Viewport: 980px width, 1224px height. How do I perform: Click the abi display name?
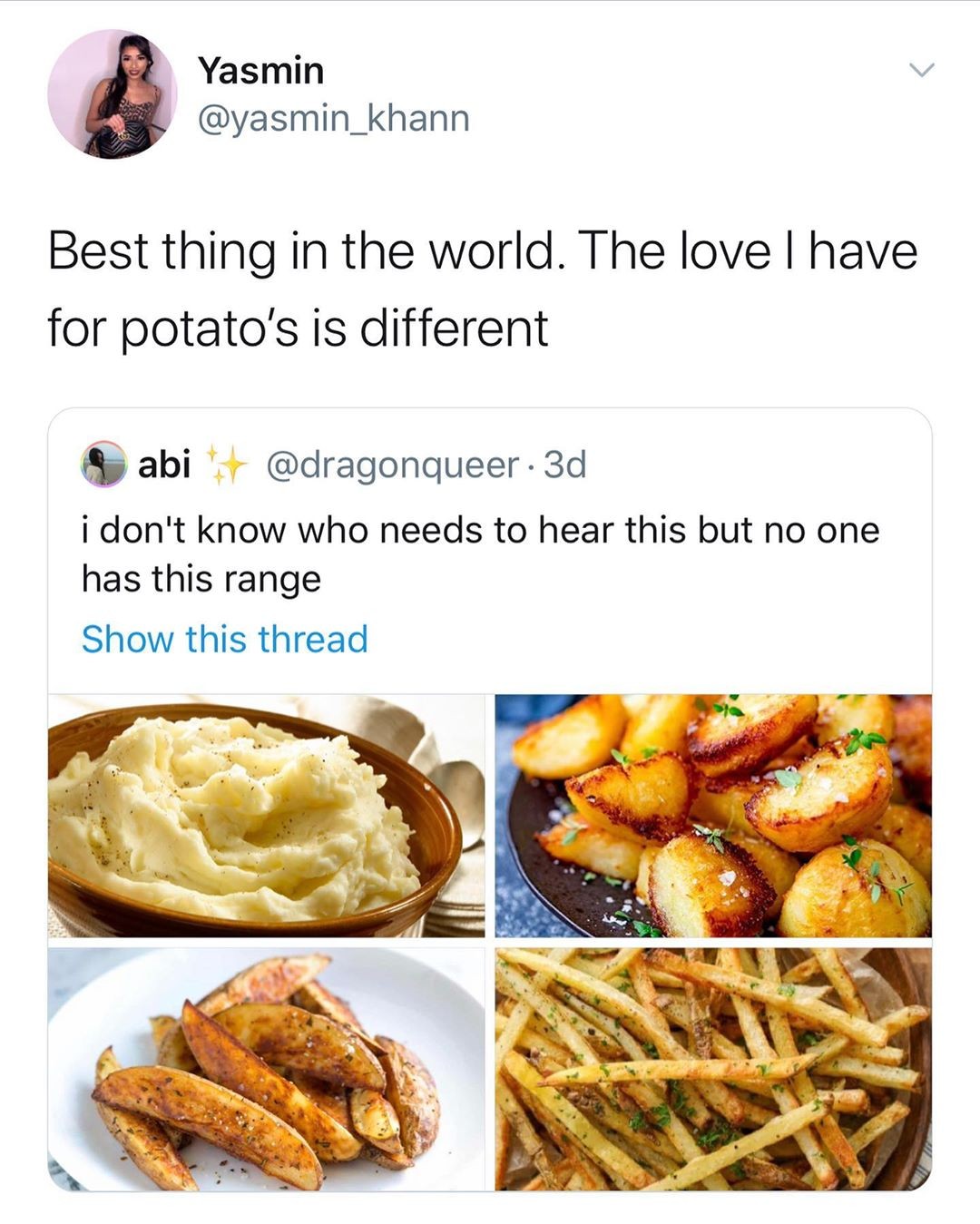tap(164, 465)
